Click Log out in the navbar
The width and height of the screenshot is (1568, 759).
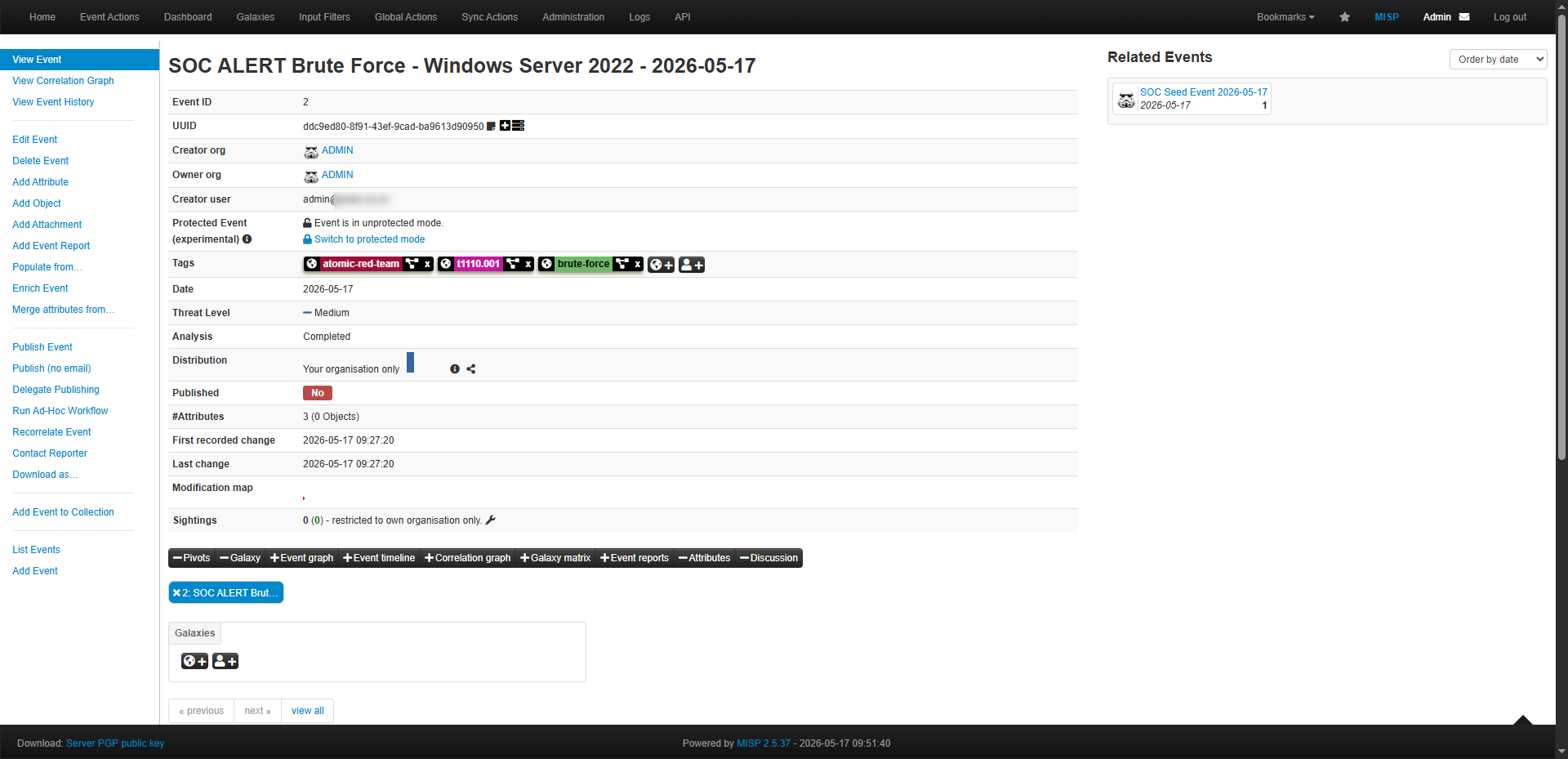pos(1510,17)
